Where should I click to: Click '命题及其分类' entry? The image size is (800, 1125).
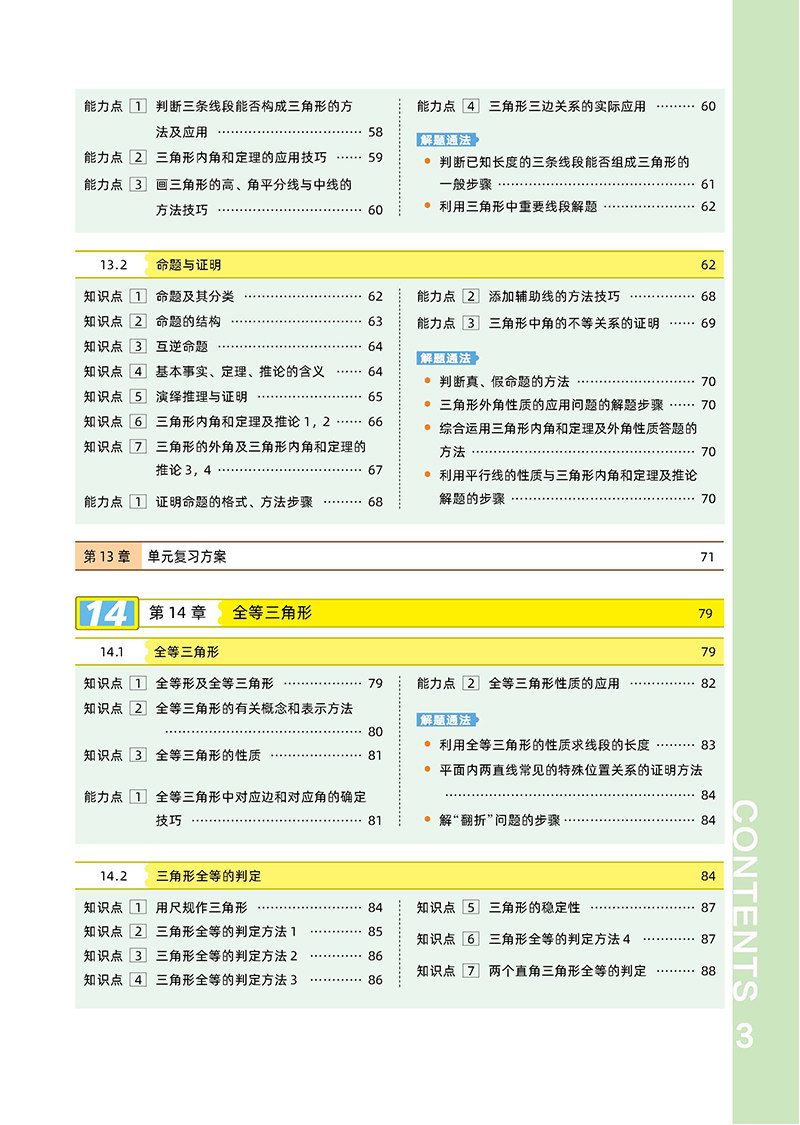click(194, 296)
